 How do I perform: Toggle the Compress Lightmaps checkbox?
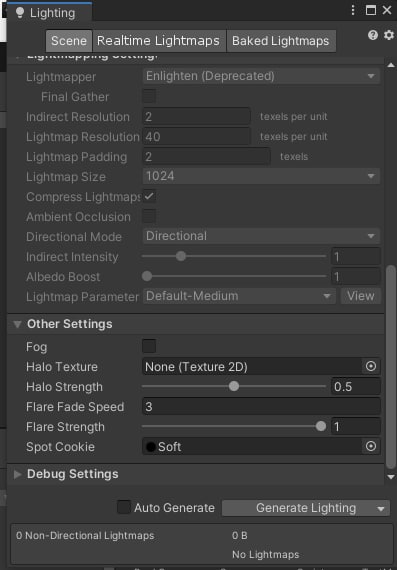coord(149,197)
